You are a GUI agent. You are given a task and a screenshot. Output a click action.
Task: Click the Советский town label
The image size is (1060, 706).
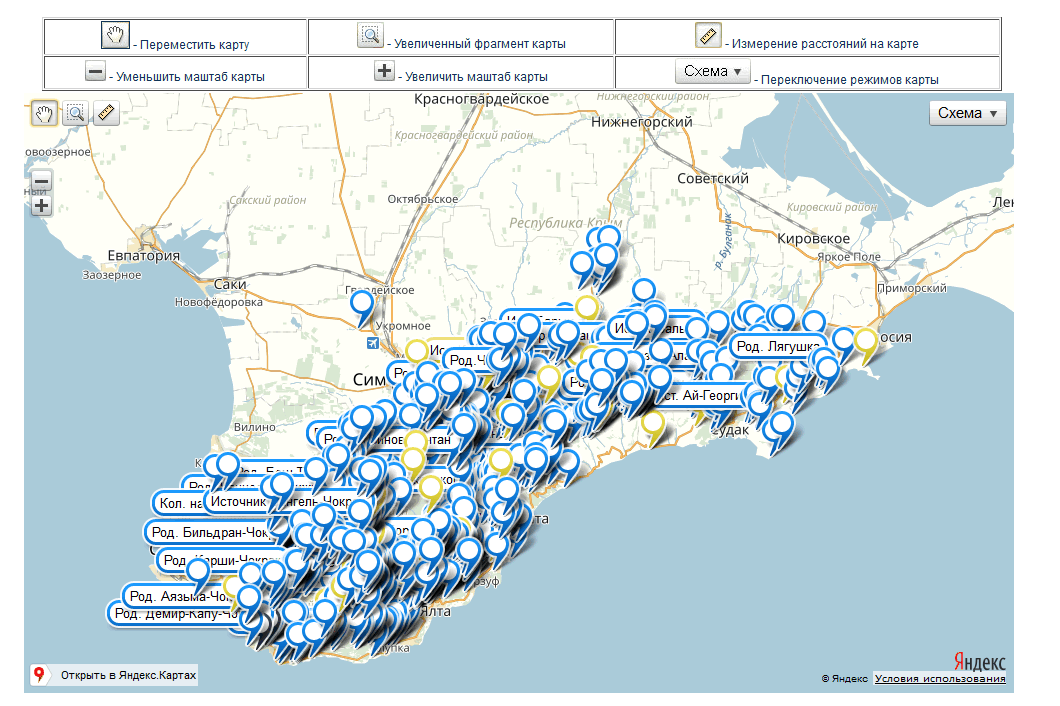(713, 179)
